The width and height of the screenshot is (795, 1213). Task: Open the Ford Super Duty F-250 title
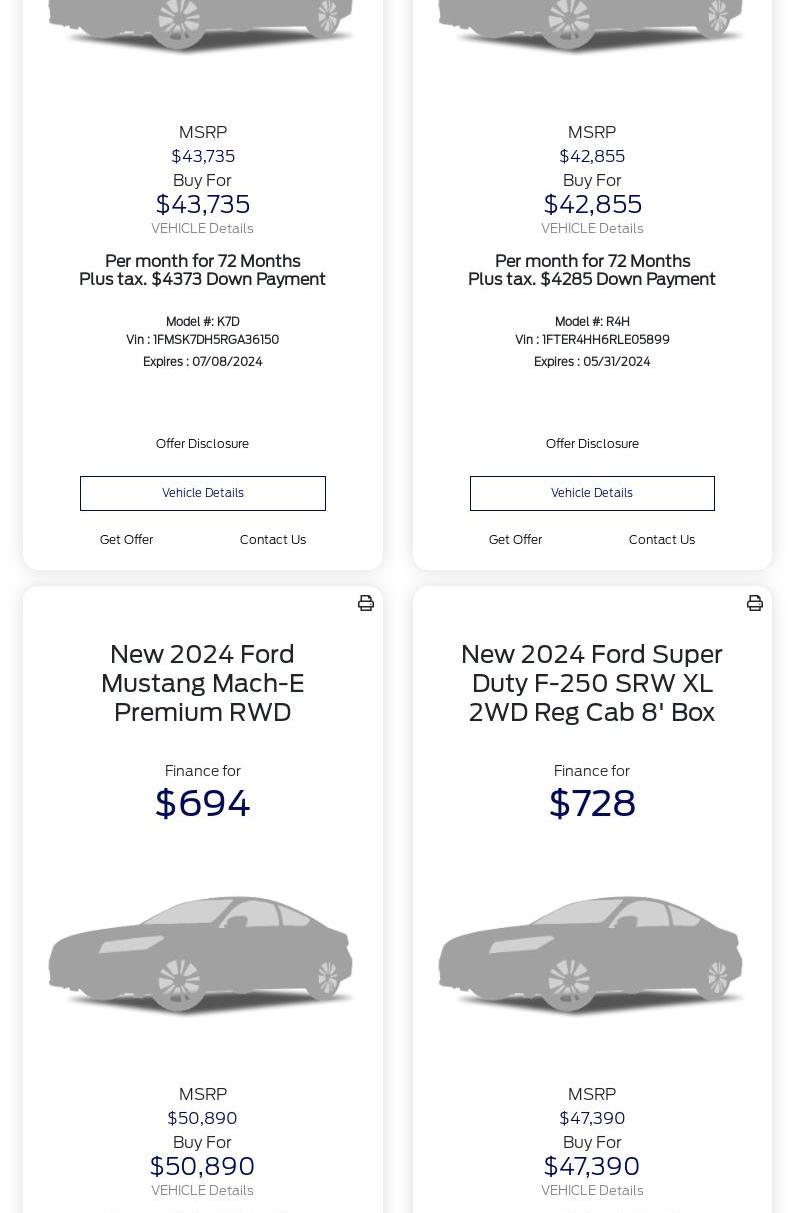(x=592, y=683)
